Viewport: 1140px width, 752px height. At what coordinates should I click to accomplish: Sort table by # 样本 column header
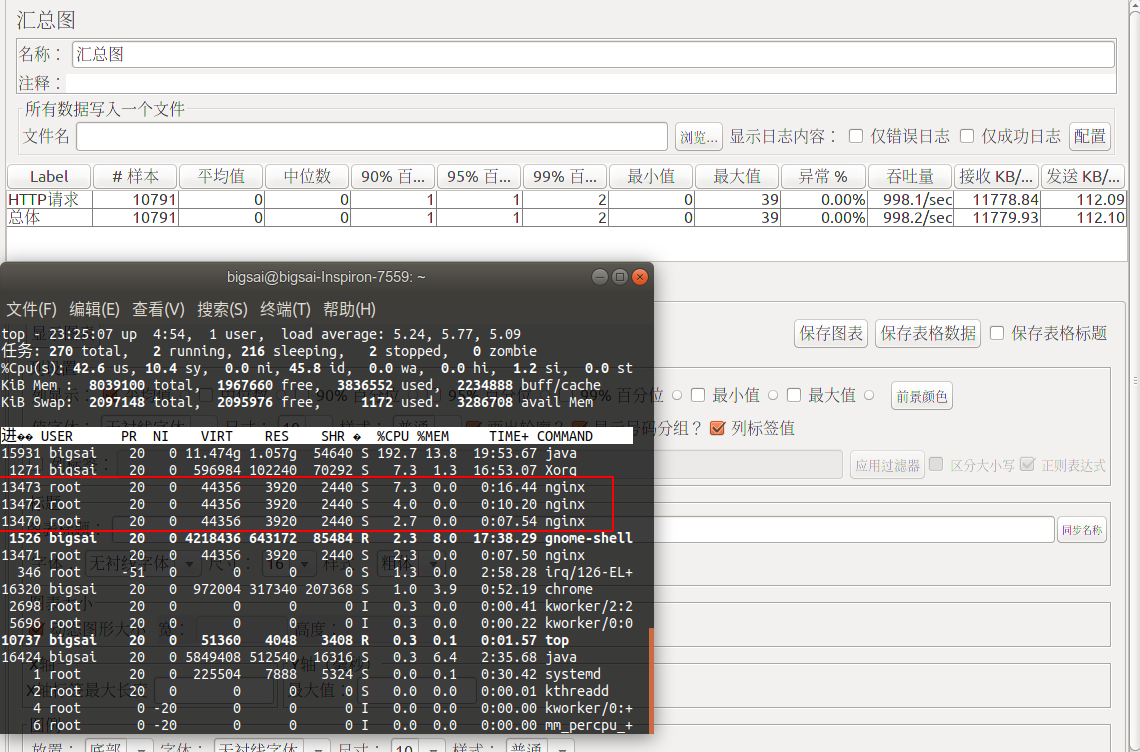point(135,176)
